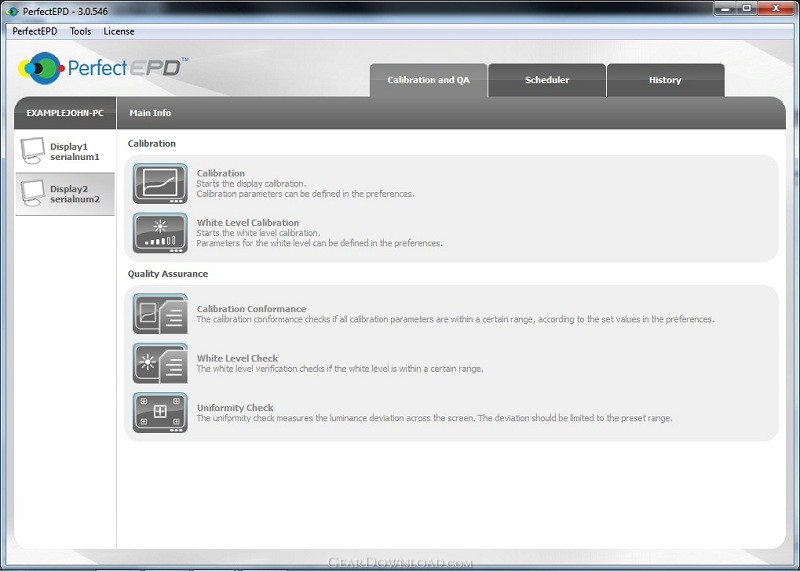
Task: Click the calibration conformance description text
Action: (455, 319)
